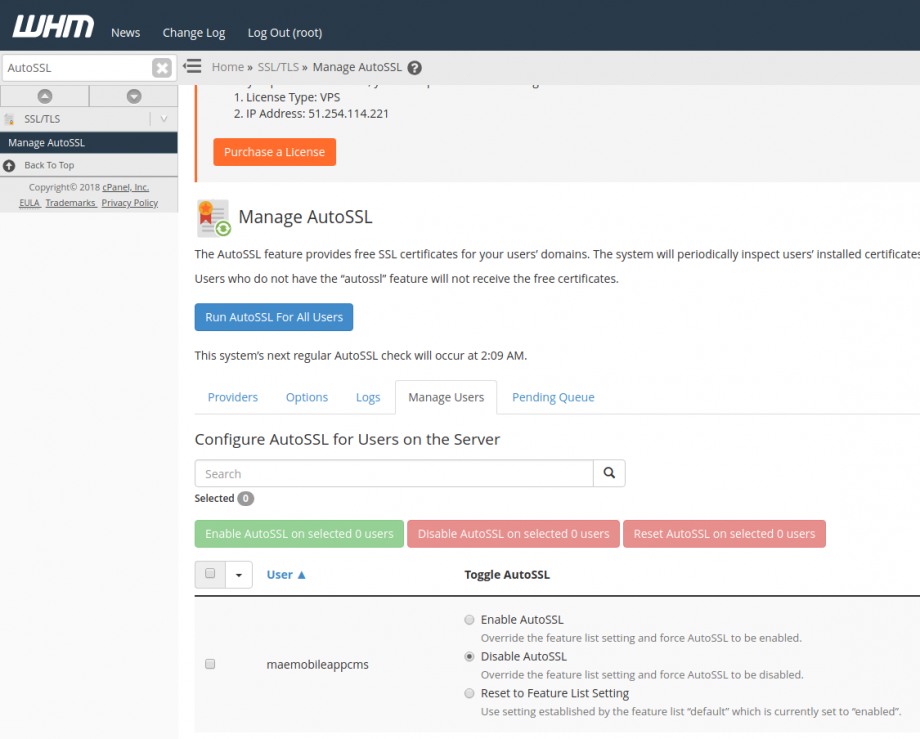
Task: Click the sidebar collapse-all up arrow
Action: coord(44,96)
